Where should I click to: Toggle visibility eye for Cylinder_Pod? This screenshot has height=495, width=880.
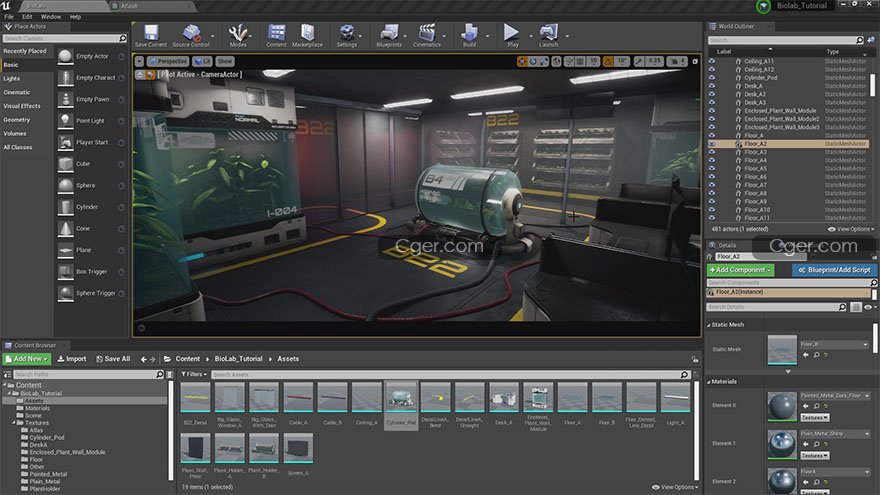click(x=712, y=77)
